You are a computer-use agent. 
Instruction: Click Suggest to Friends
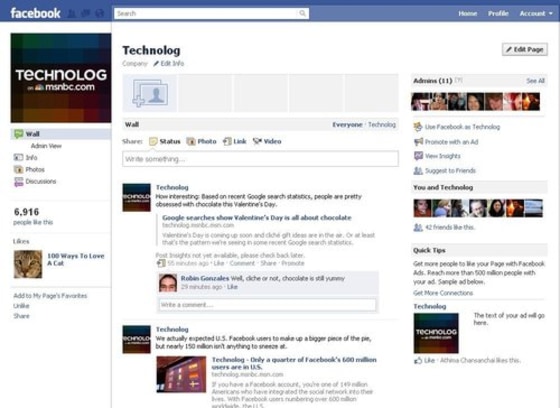point(450,170)
